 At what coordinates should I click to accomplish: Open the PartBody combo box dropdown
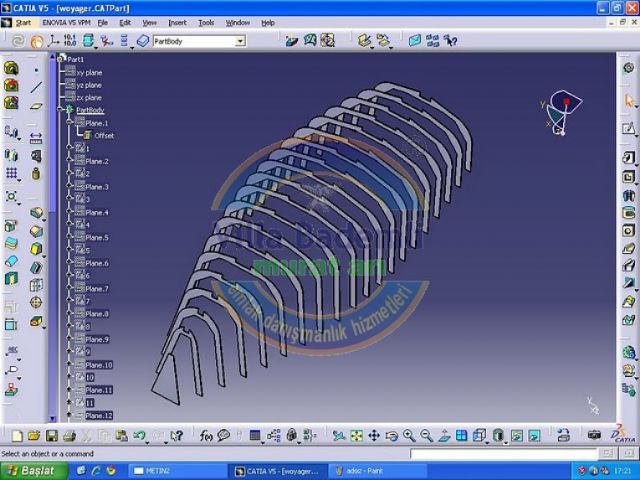(x=240, y=41)
